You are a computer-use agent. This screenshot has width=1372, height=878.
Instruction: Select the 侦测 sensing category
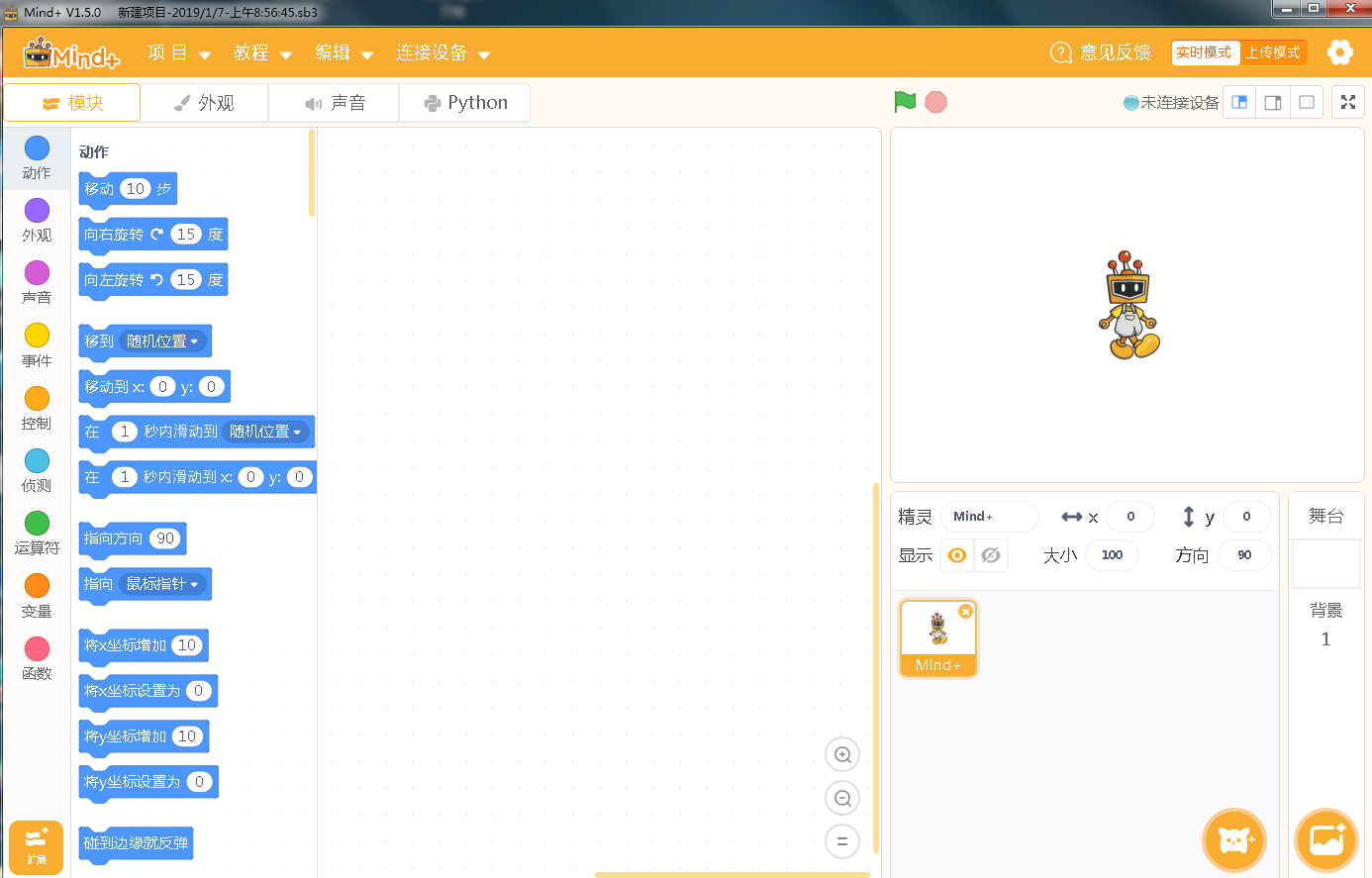(37, 470)
